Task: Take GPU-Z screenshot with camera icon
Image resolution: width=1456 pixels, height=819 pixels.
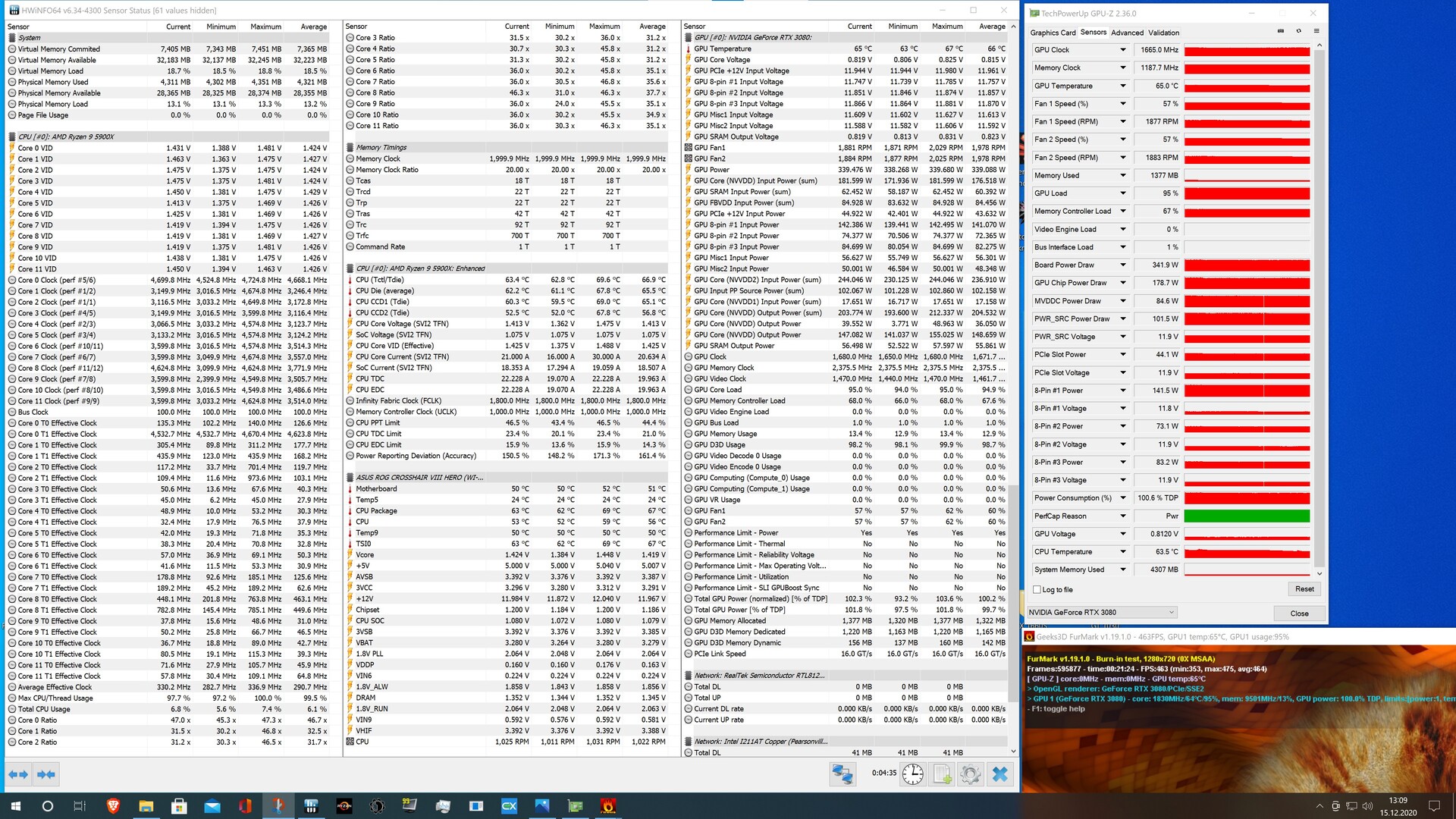Action: point(1281,31)
